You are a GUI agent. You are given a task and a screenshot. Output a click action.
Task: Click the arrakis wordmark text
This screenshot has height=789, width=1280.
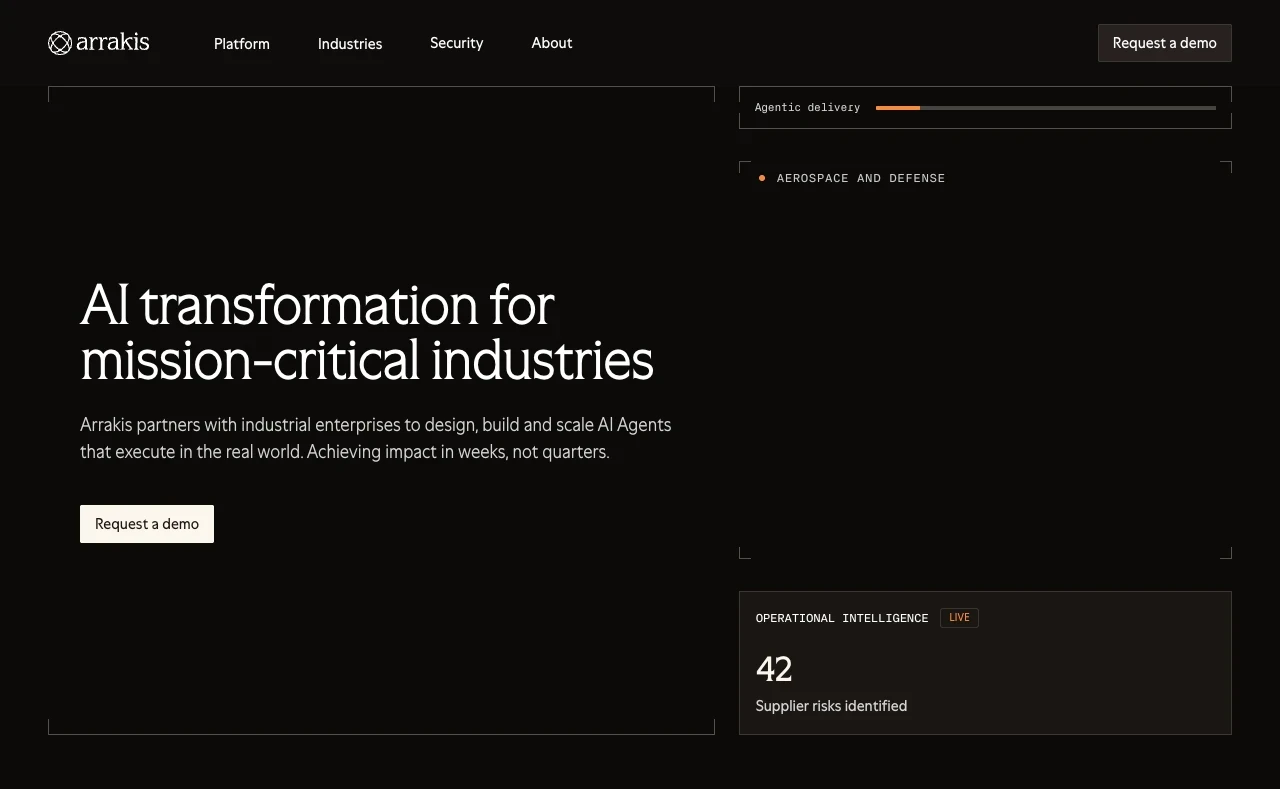pyautogui.click(x=113, y=42)
